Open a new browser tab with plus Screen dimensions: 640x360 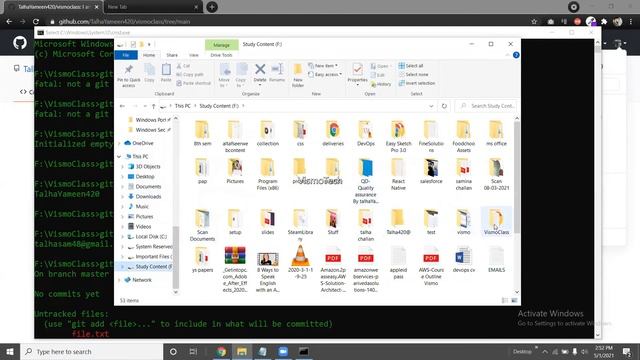[212, 7]
